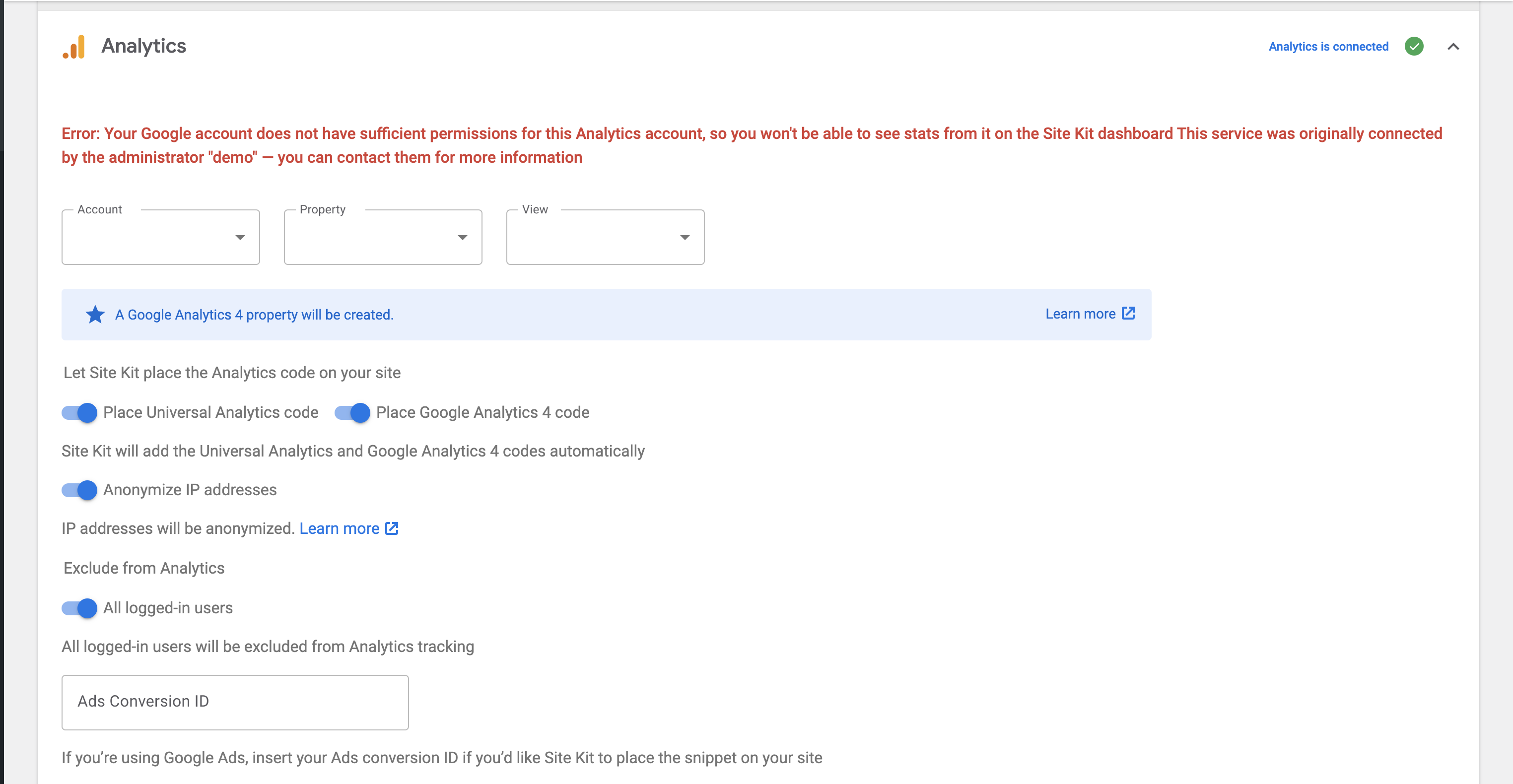The image size is (1513, 784).
Task: Click 'Exclude from Analytics' label
Action: [x=144, y=569]
